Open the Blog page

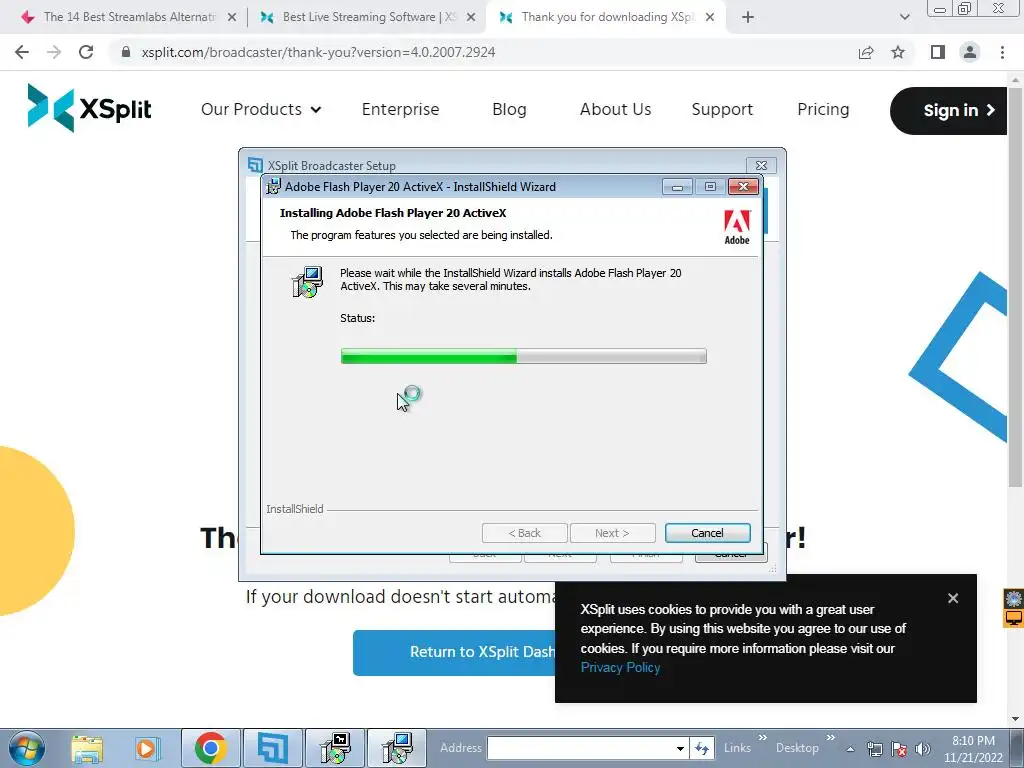click(509, 109)
